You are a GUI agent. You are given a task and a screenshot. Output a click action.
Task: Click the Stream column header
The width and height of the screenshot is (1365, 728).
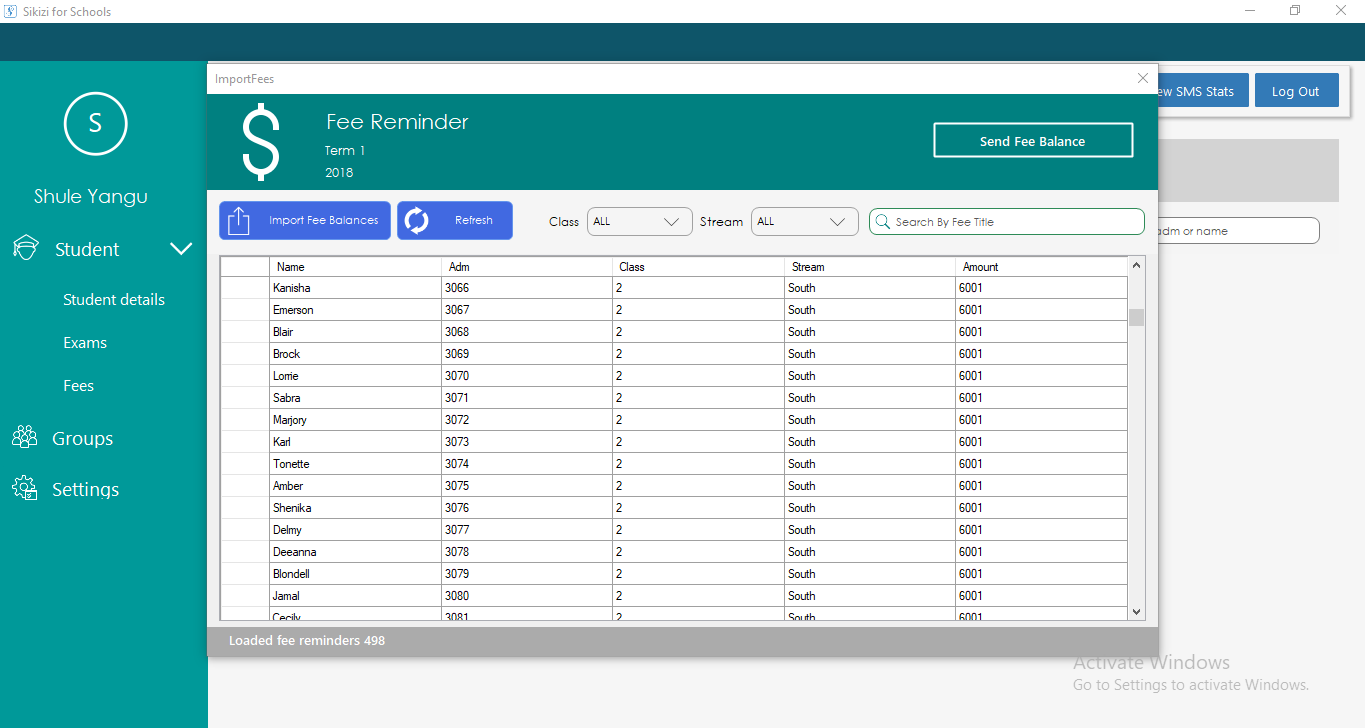[870, 267]
